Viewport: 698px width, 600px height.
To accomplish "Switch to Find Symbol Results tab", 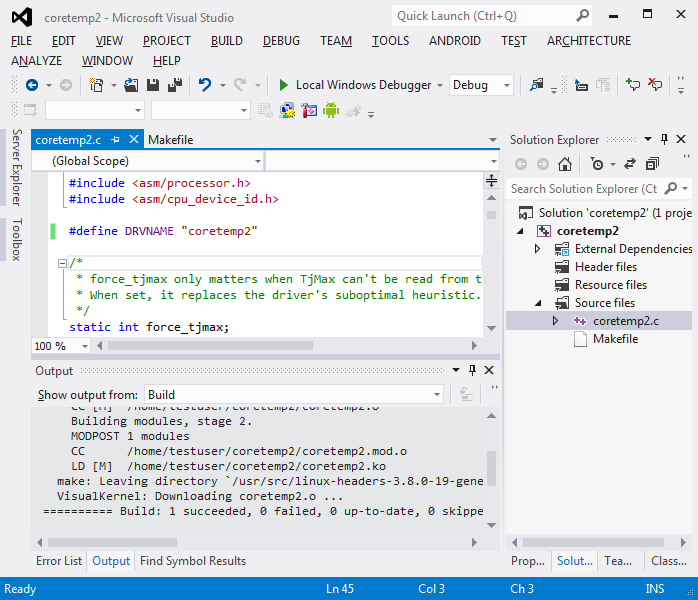I will tap(193, 561).
